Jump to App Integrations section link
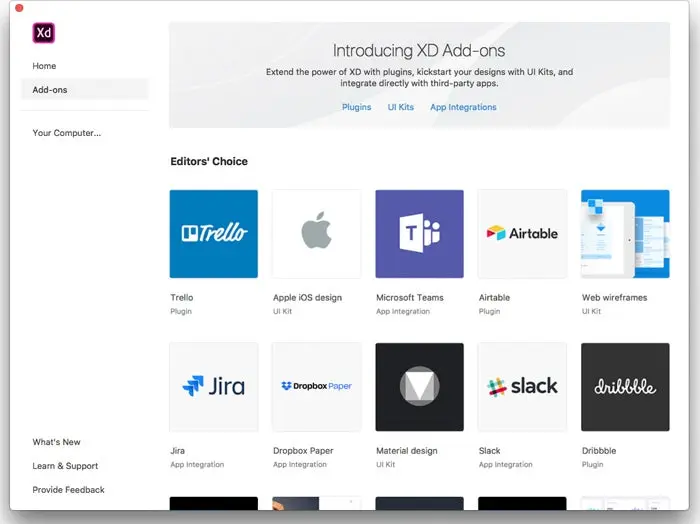The image size is (700, 524). [x=463, y=107]
